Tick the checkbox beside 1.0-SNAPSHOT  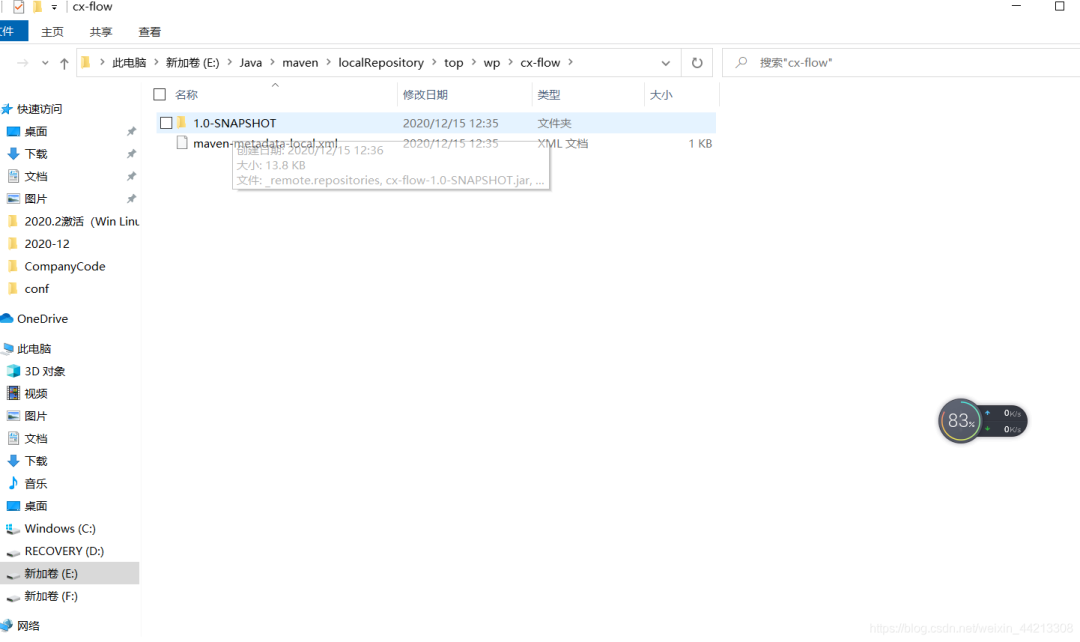click(x=166, y=123)
